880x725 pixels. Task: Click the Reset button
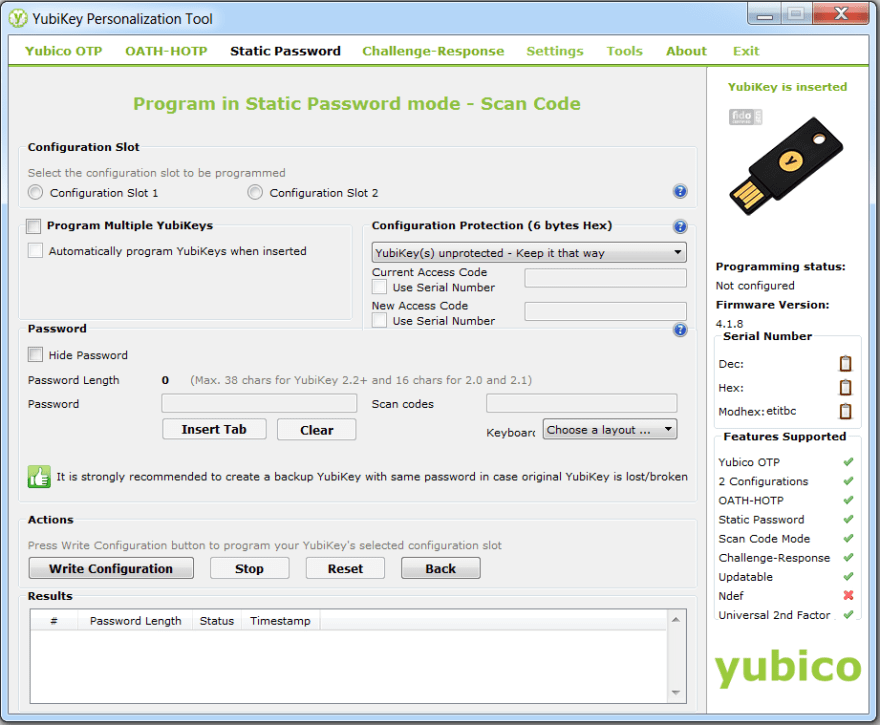coord(345,568)
